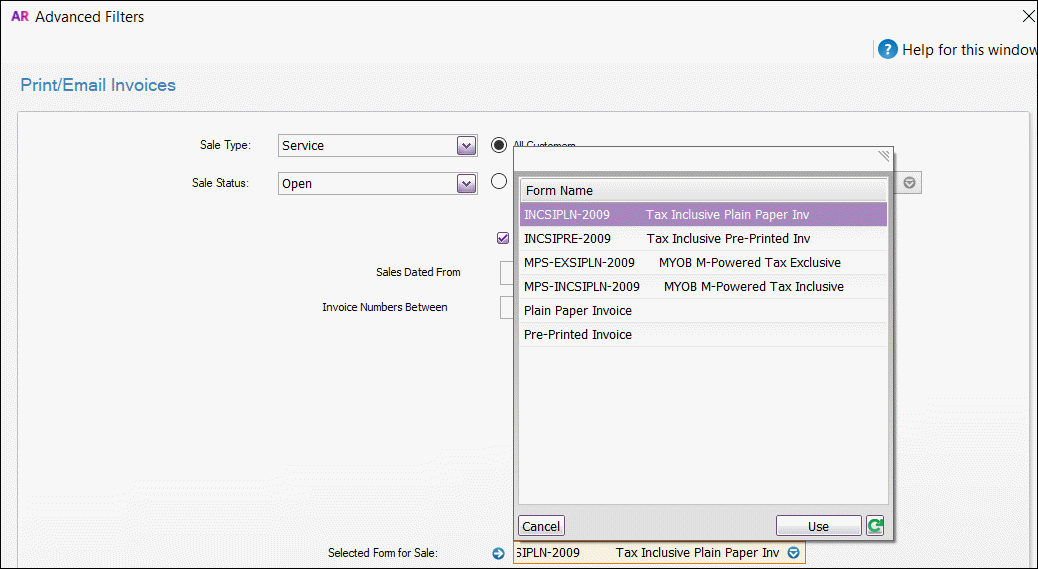Click the Selected Form for Sale label
Screen dimensions: 1038x569
pos(383,553)
